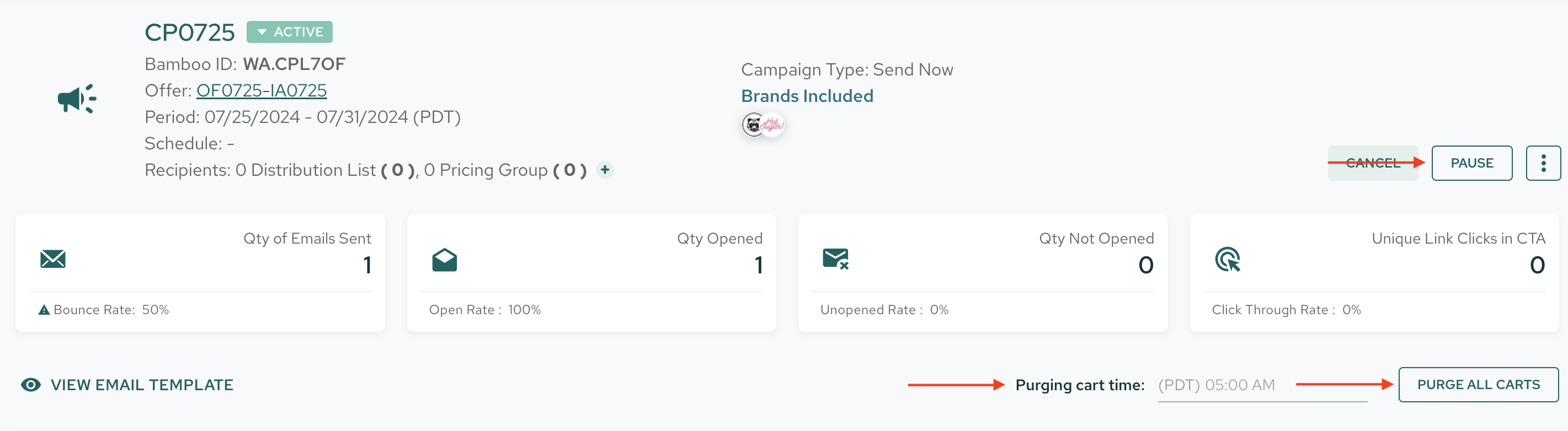Click the Brands Included heading
This screenshot has height=431, width=1568.
(x=807, y=96)
